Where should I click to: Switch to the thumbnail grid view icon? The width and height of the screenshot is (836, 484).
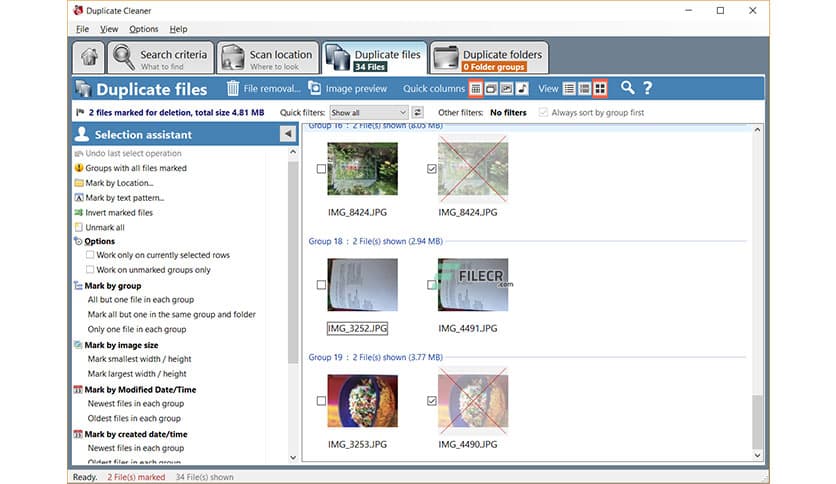(x=600, y=88)
